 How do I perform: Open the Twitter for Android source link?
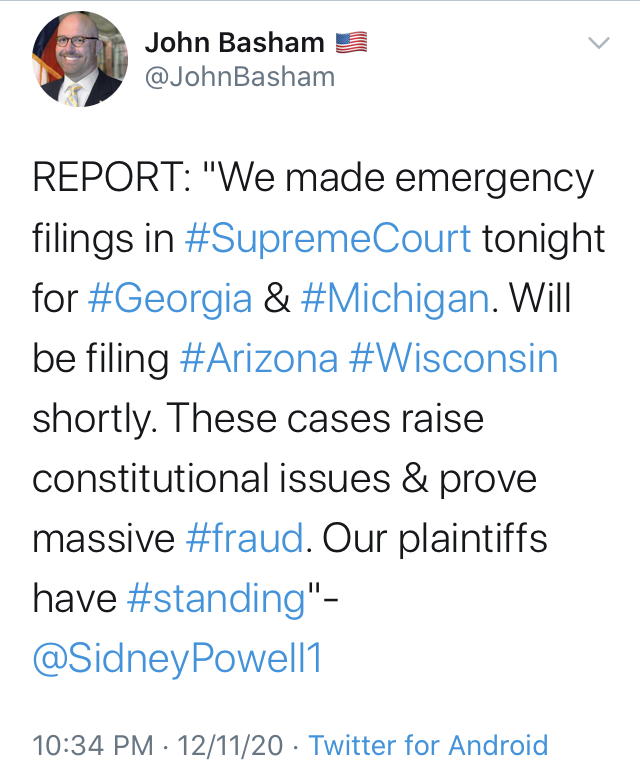coord(429,745)
